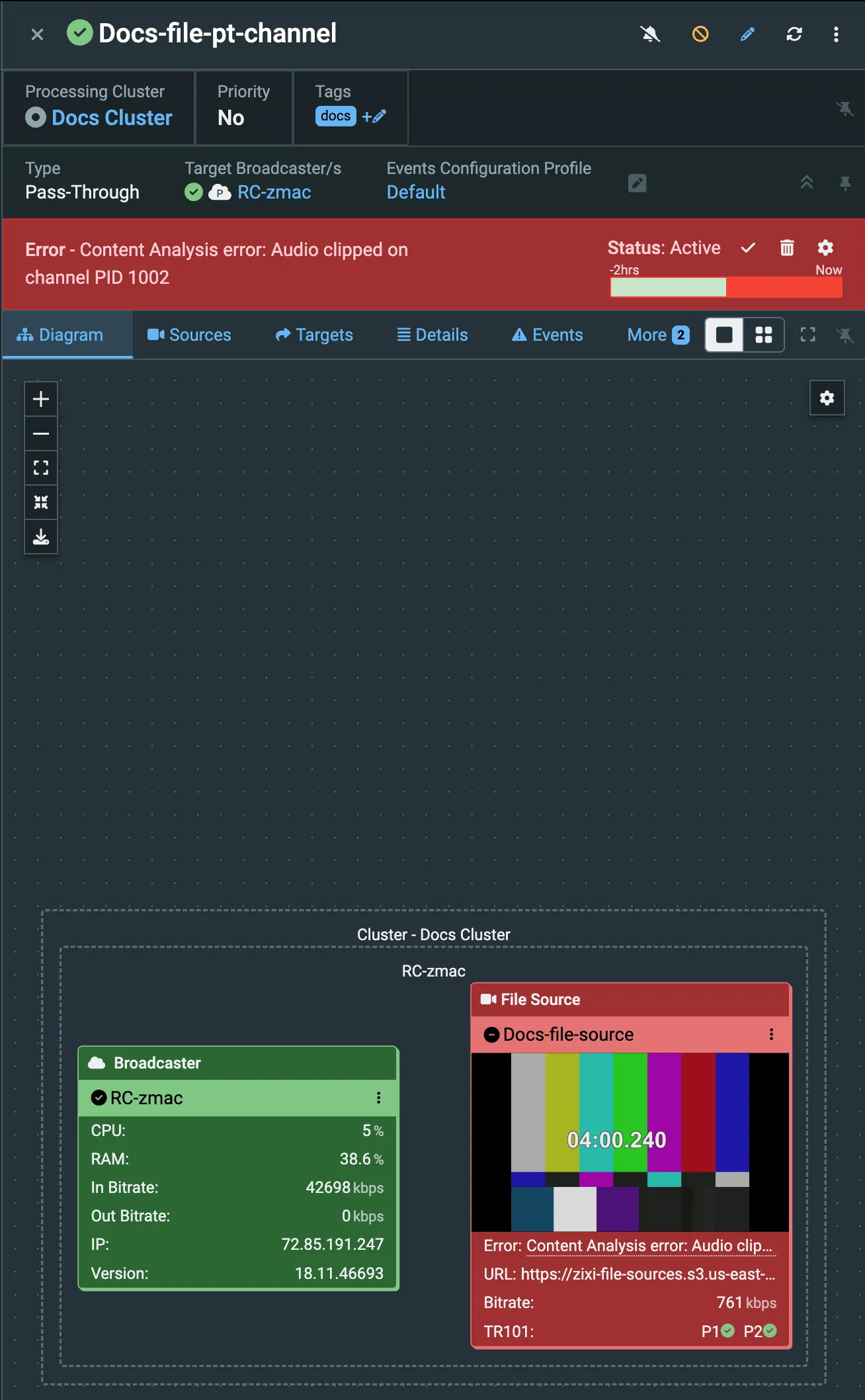The image size is (865, 1400).
Task: Click the truncated Content Analysis error text
Action: click(649, 1246)
